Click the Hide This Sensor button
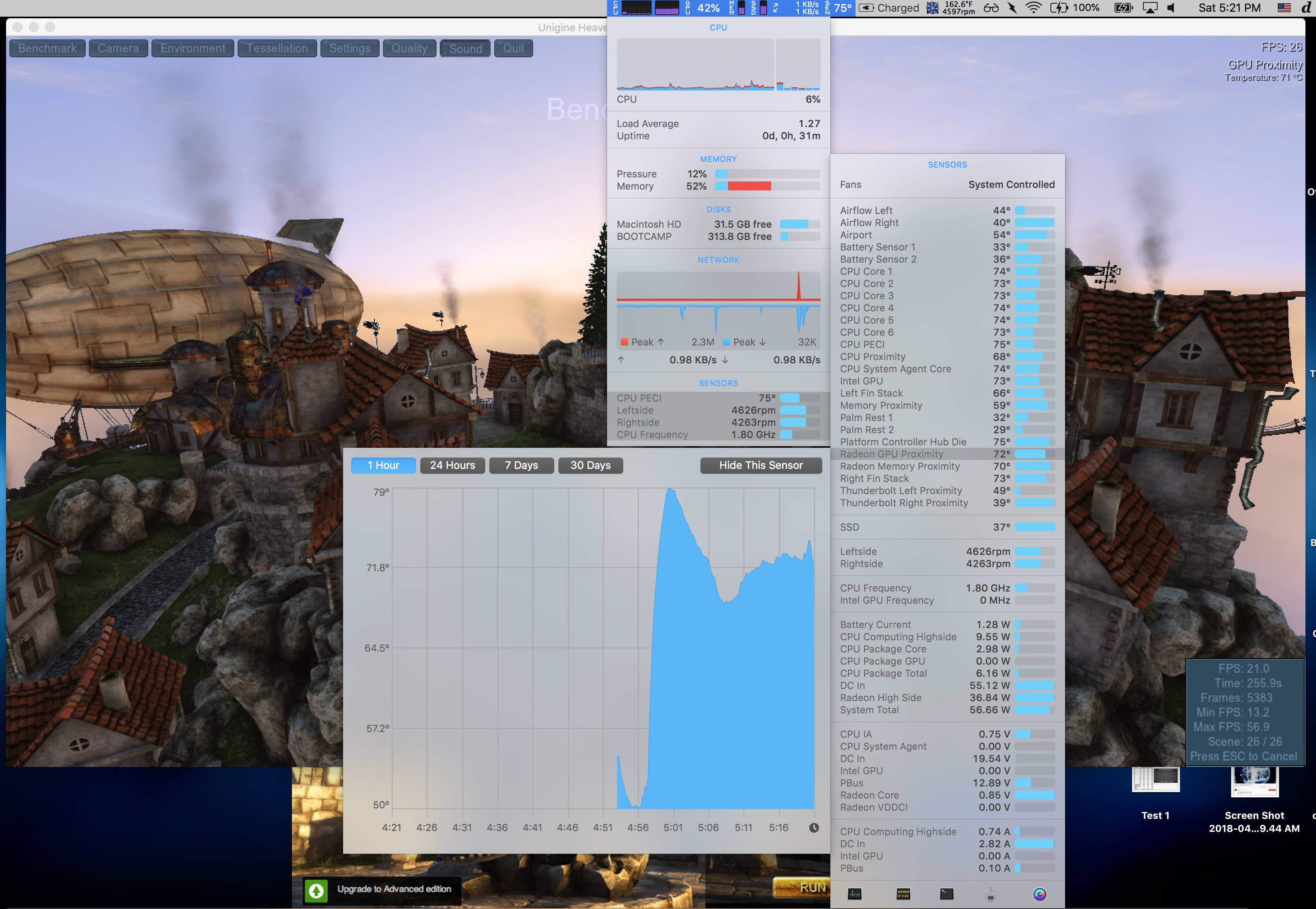Viewport: 1316px width, 909px height. (x=761, y=465)
